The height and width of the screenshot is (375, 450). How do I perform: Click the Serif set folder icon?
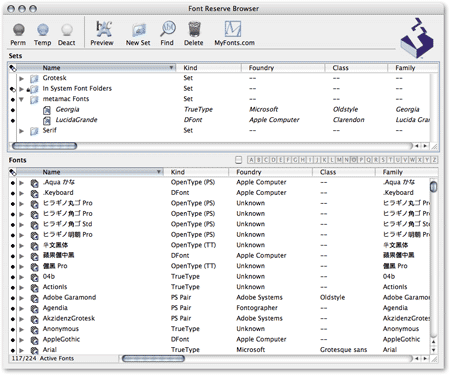[x=34, y=131]
